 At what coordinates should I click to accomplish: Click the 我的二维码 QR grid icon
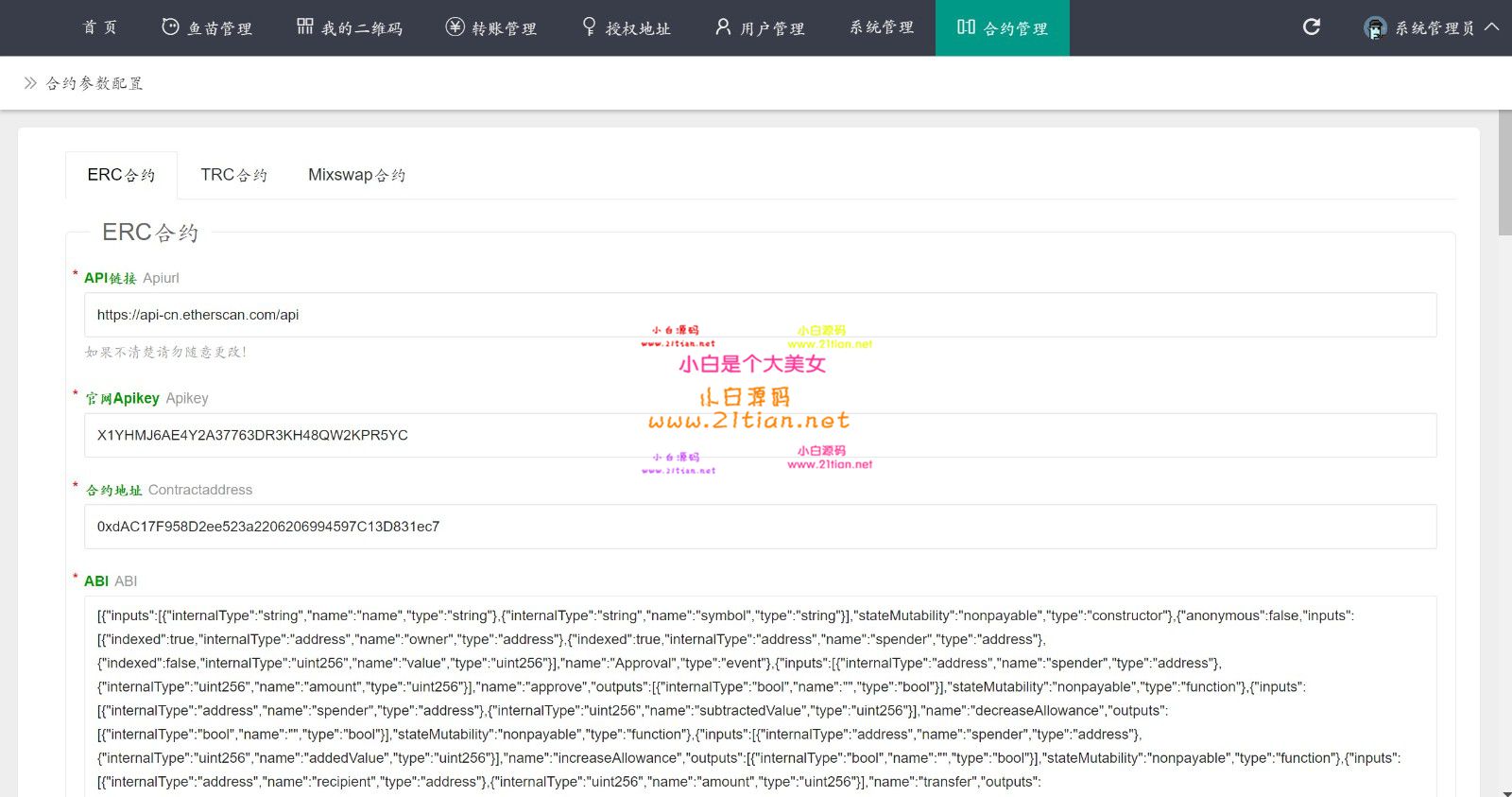[x=304, y=27]
